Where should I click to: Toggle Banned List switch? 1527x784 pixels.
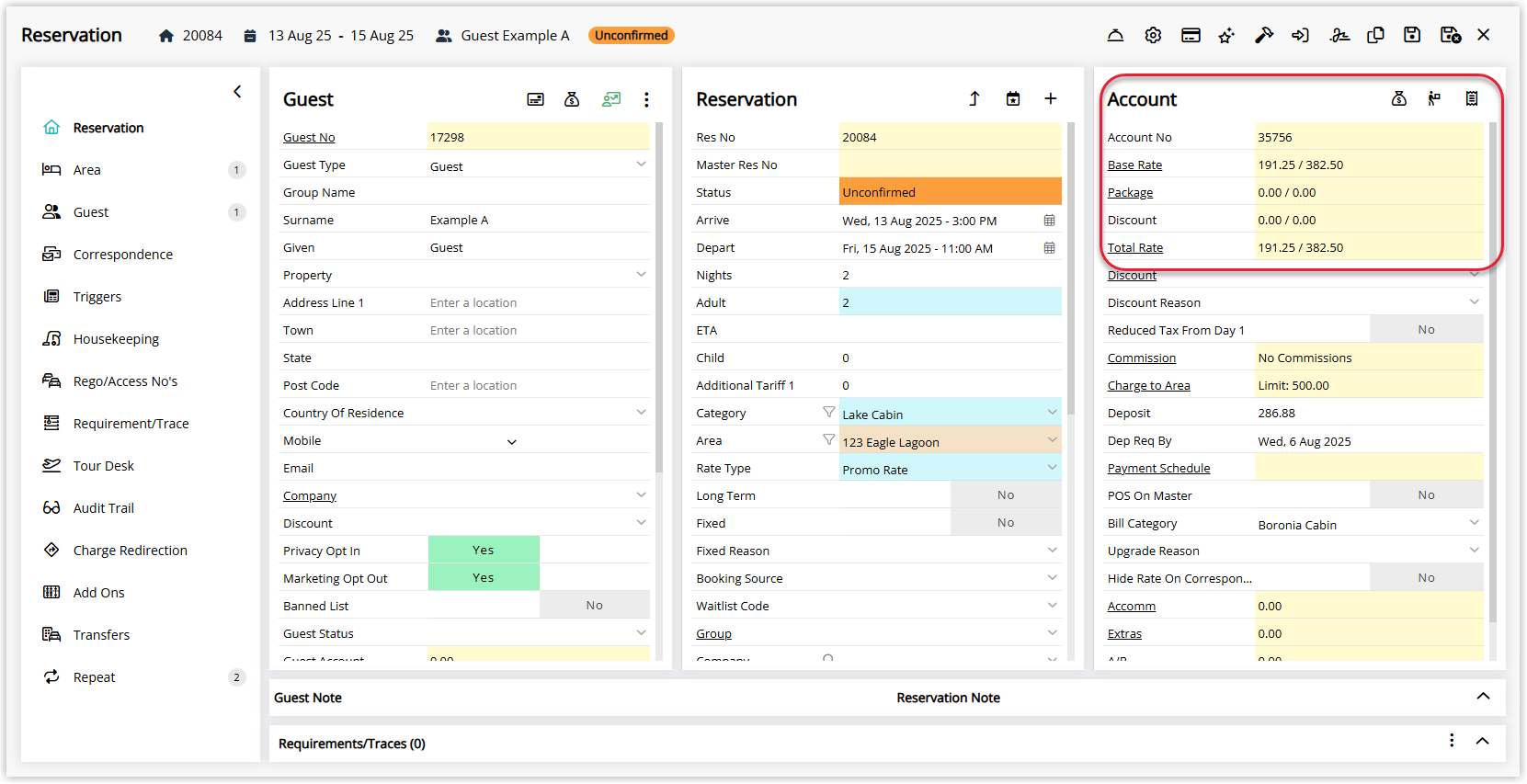click(x=595, y=605)
